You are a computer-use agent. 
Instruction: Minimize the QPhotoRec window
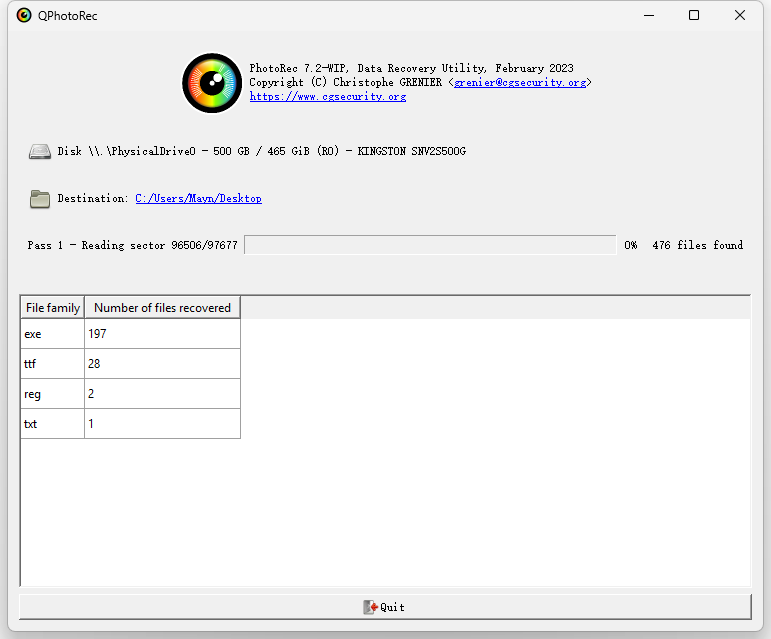649,15
